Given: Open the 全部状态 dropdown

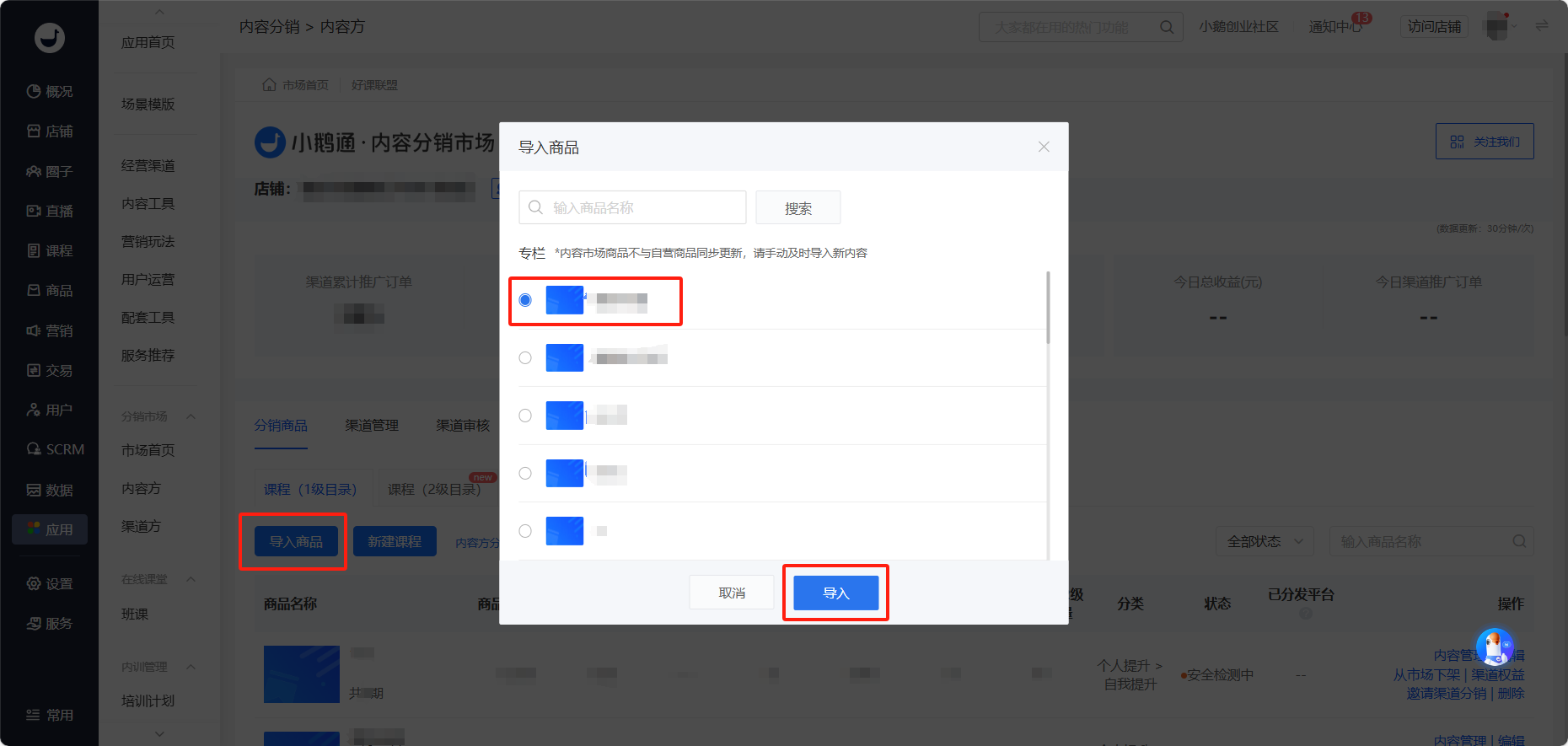Looking at the screenshot, I should pos(1265,541).
